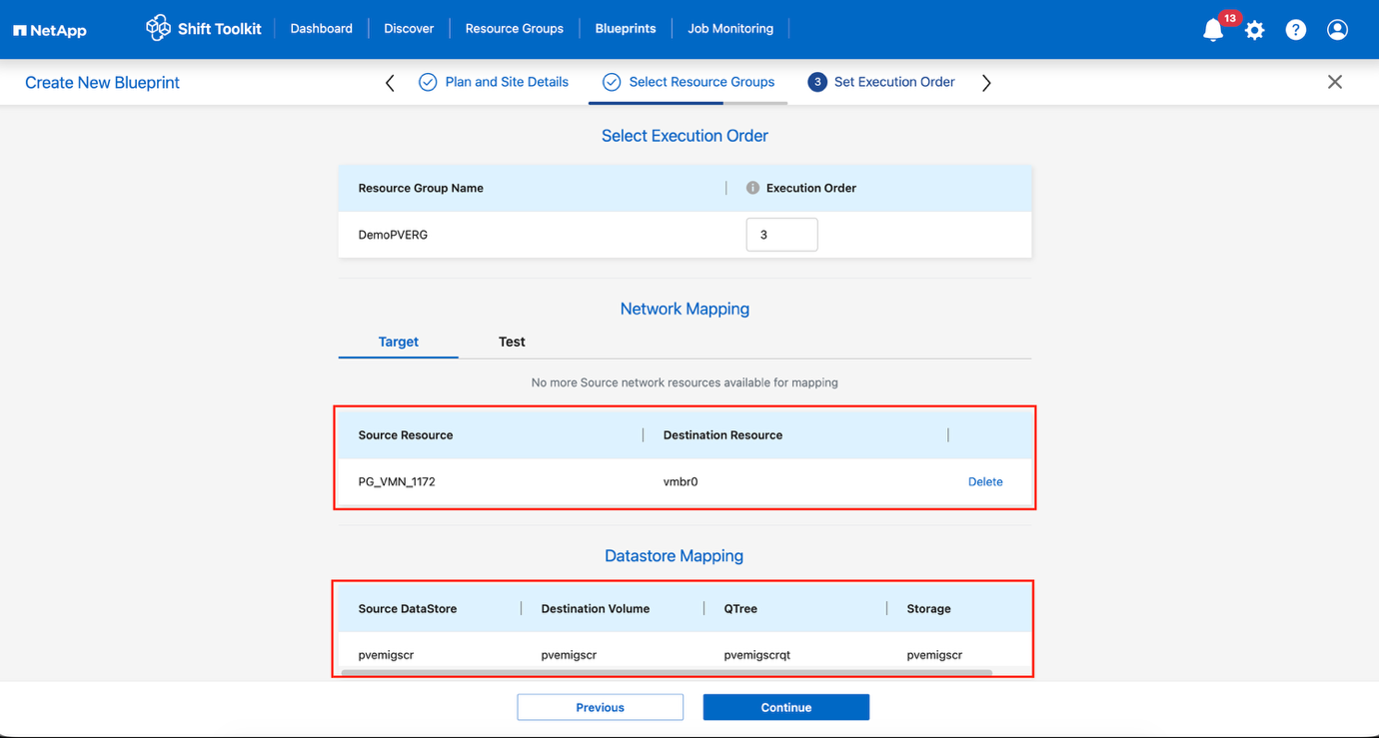Select the Set Execution Order step

coord(893,82)
